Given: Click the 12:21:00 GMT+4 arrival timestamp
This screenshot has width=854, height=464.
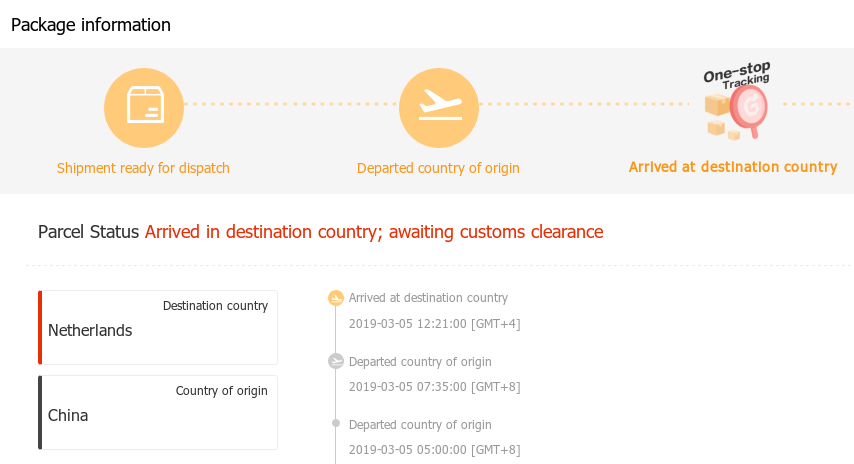Looking at the screenshot, I should click(x=434, y=323).
